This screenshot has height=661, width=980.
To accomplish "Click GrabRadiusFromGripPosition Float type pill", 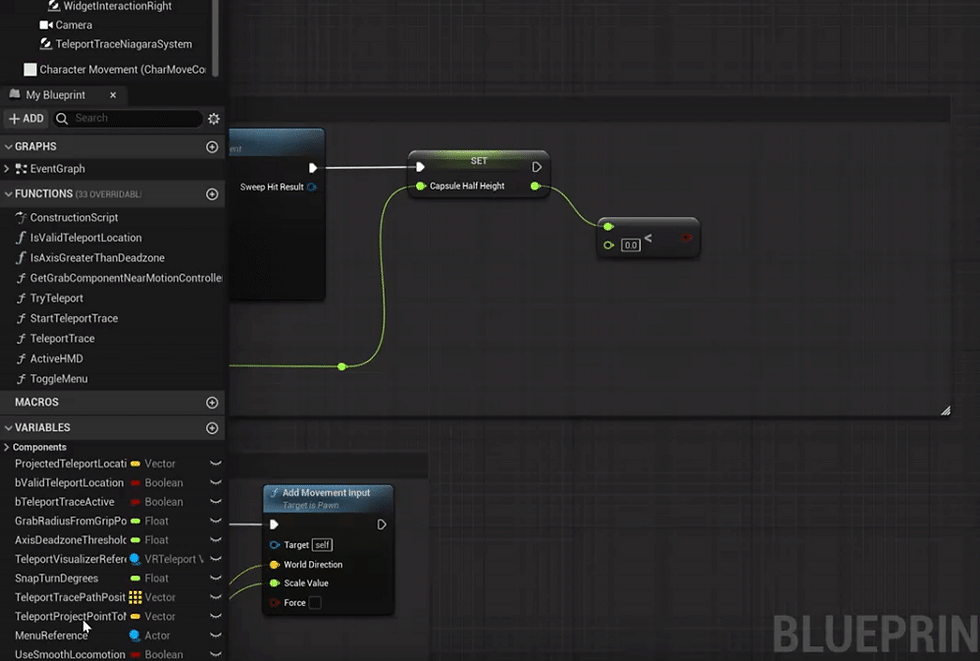I will [x=135, y=521].
